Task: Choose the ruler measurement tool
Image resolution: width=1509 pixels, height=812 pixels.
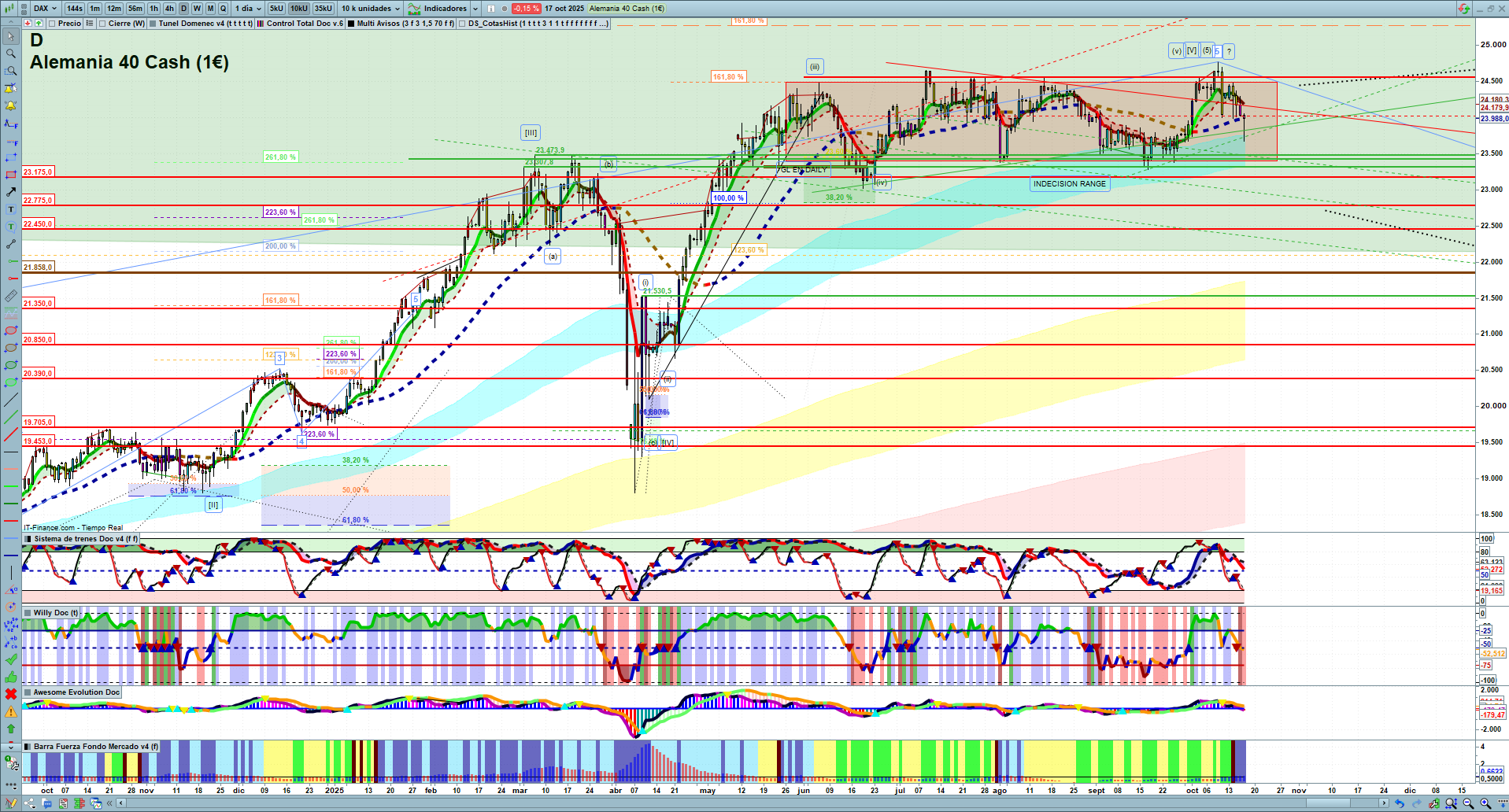Action: [11, 296]
